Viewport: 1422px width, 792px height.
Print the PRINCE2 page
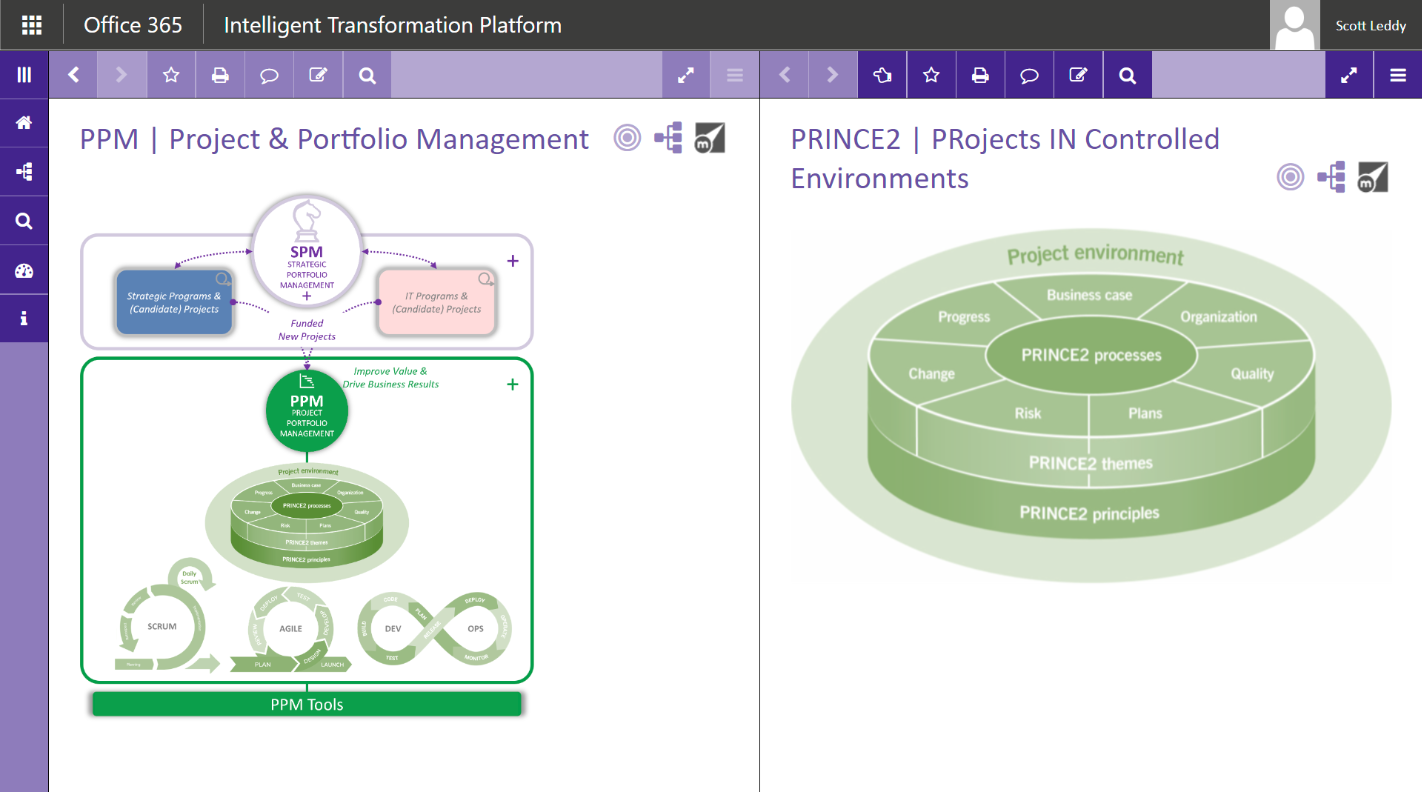click(980, 75)
